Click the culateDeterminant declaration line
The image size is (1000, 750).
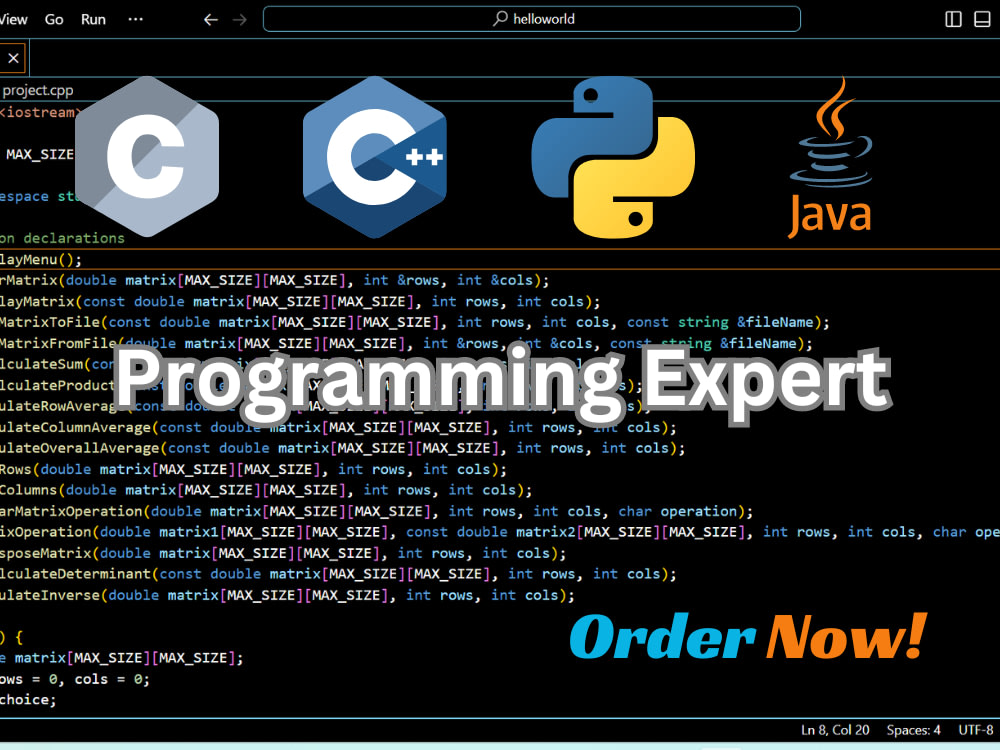coord(338,574)
